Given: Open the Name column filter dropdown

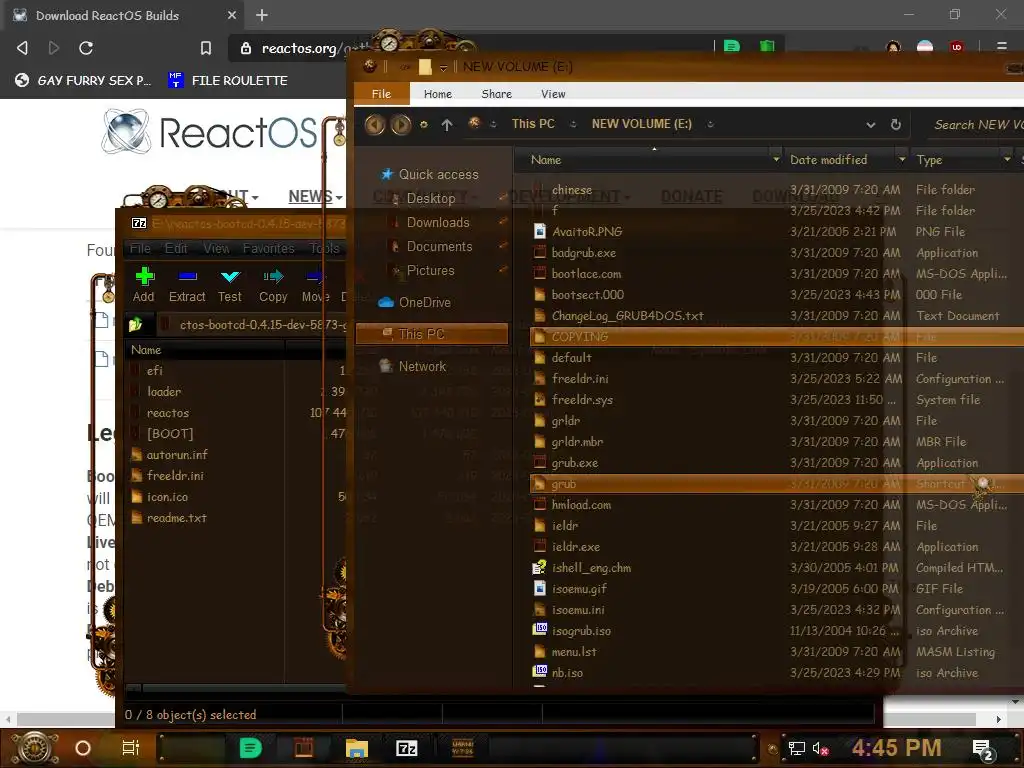Looking at the screenshot, I should (776, 159).
